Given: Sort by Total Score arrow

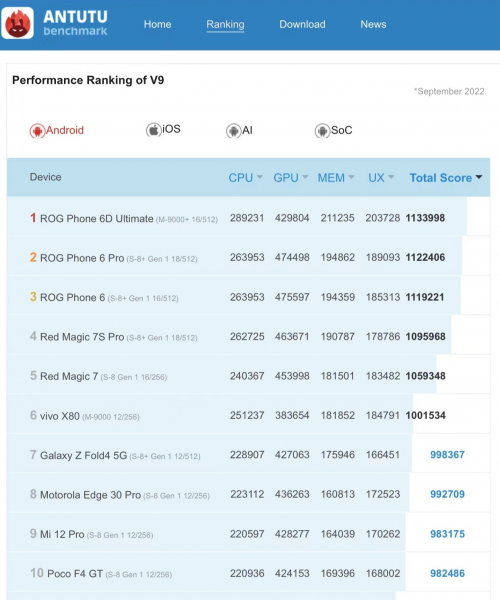Looking at the screenshot, I should coord(479,177).
